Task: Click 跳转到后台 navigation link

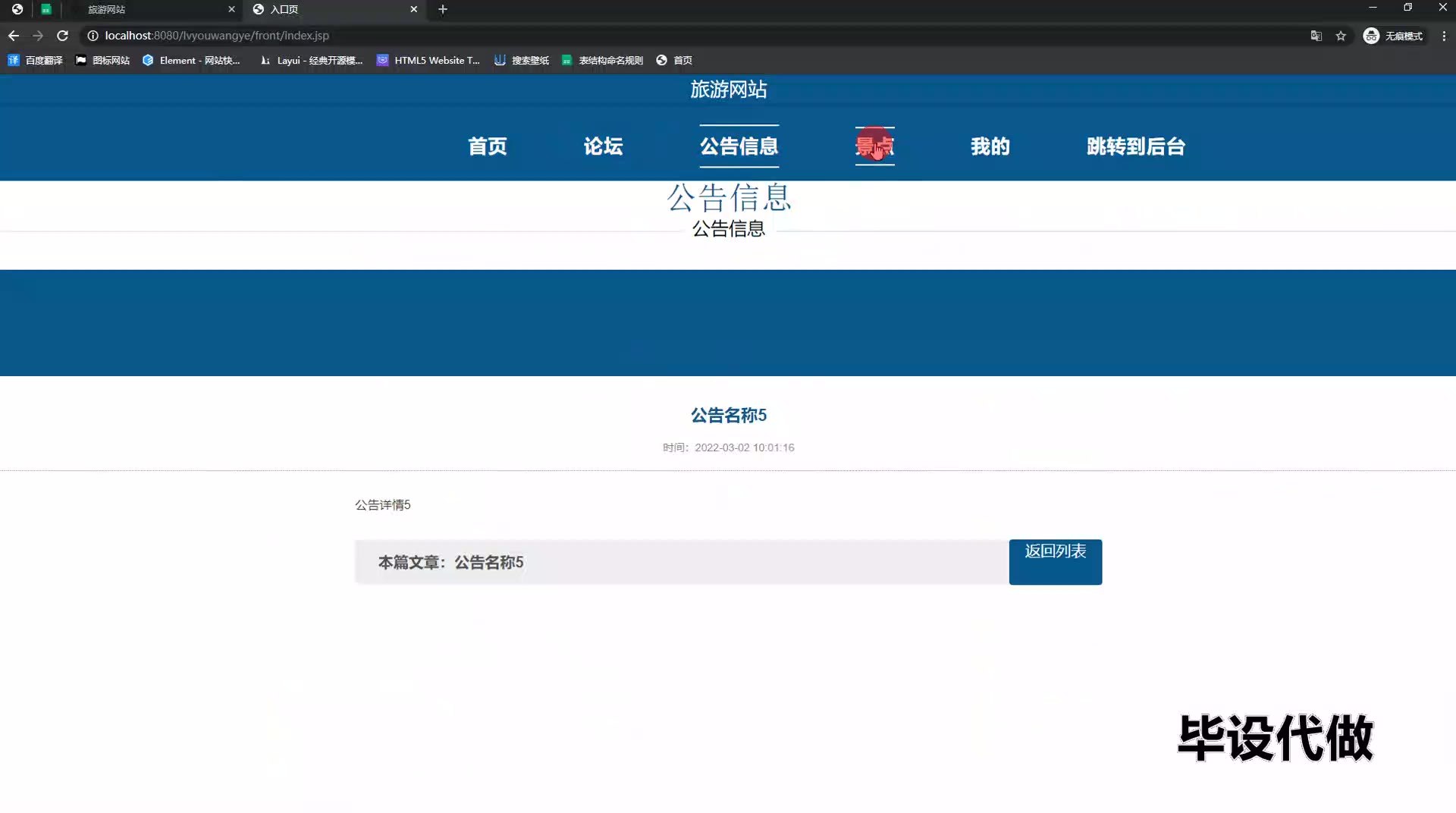Action: [x=1135, y=146]
